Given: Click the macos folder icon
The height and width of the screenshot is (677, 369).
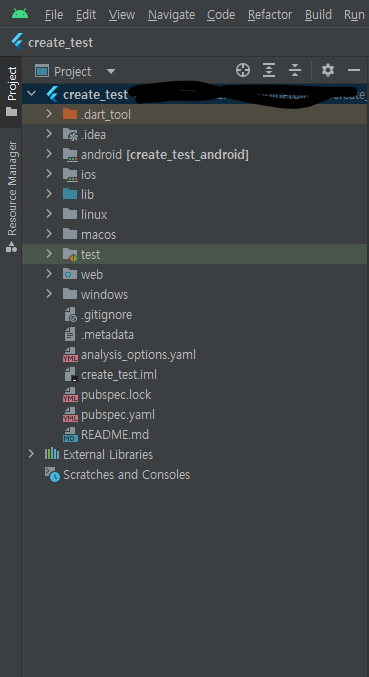Looking at the screenshot, I should click(x=69, y=234).
